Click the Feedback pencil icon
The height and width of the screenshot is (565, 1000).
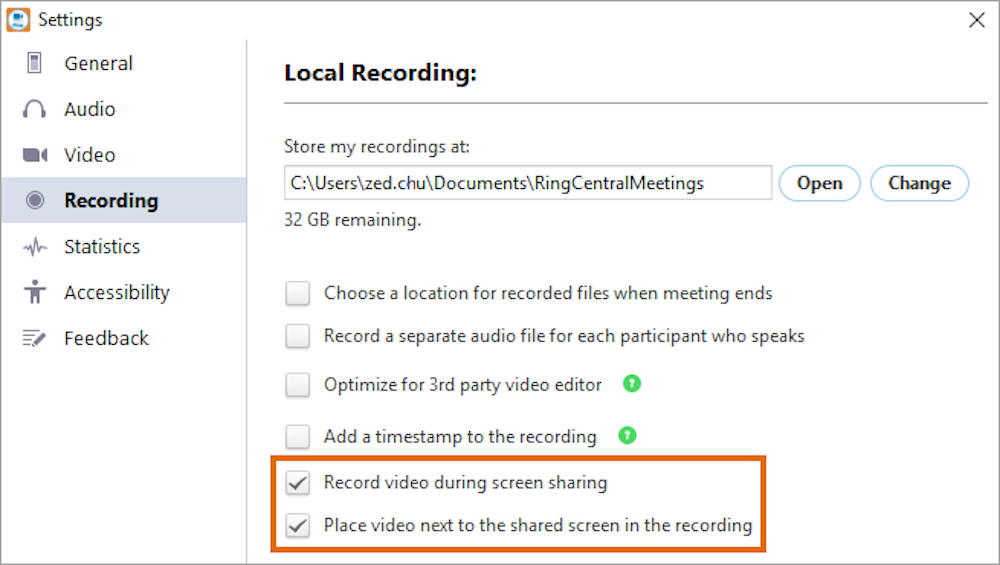click(35, 339)
